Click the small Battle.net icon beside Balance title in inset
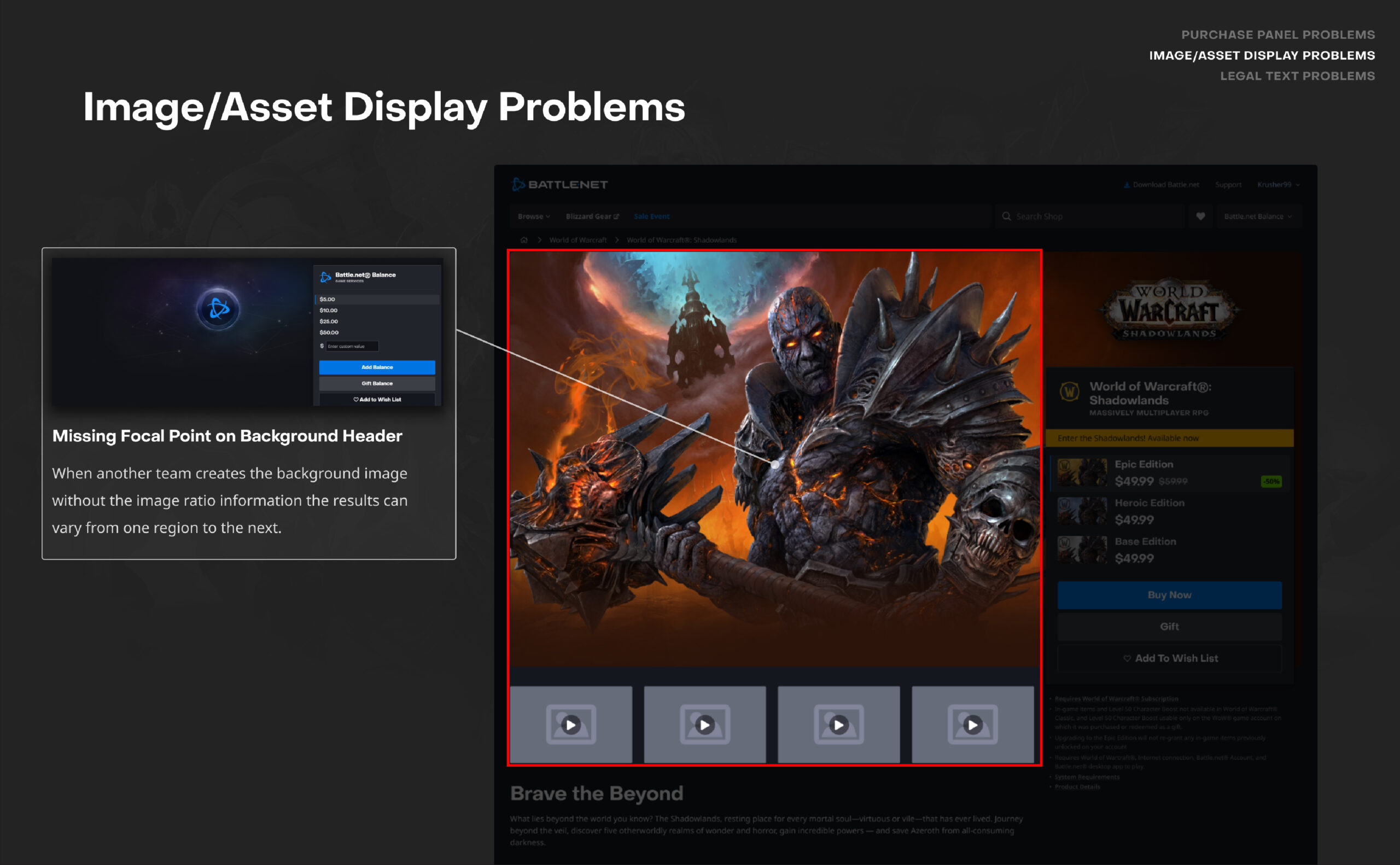The height and width of the screenshot is (865, 1400). click(325, 277)
